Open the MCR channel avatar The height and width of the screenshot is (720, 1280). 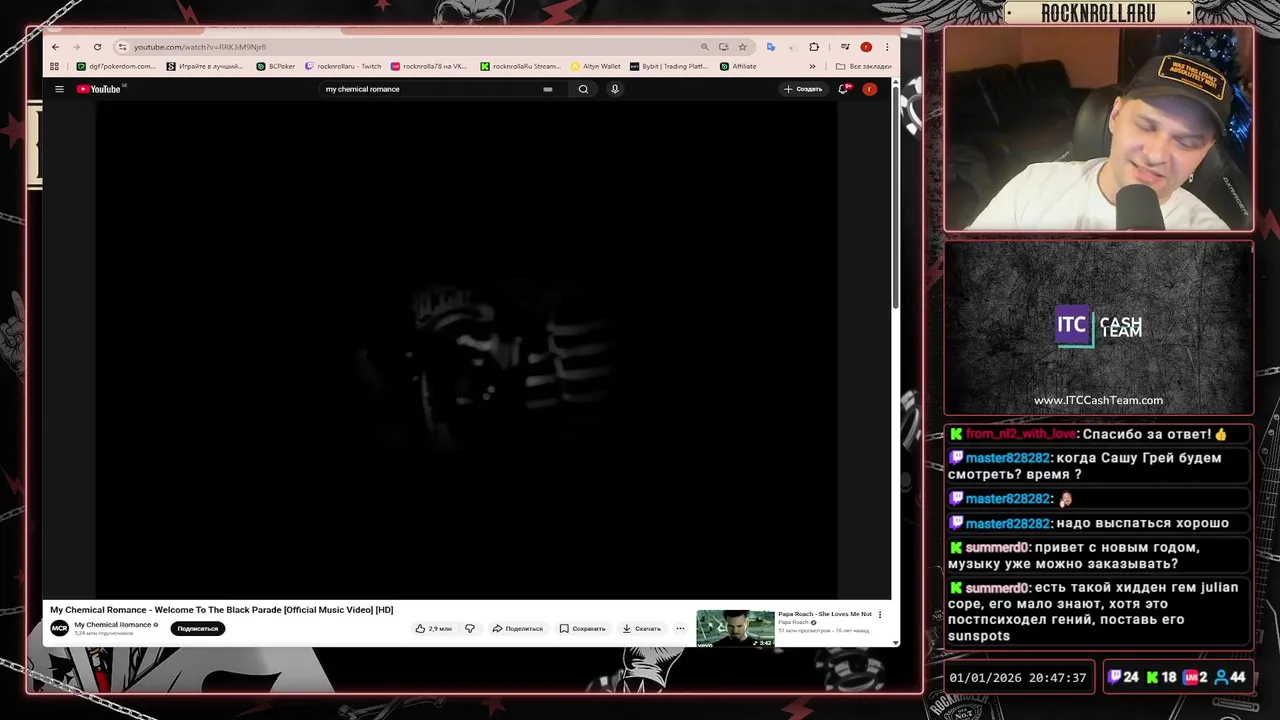(x=59, y=628)
